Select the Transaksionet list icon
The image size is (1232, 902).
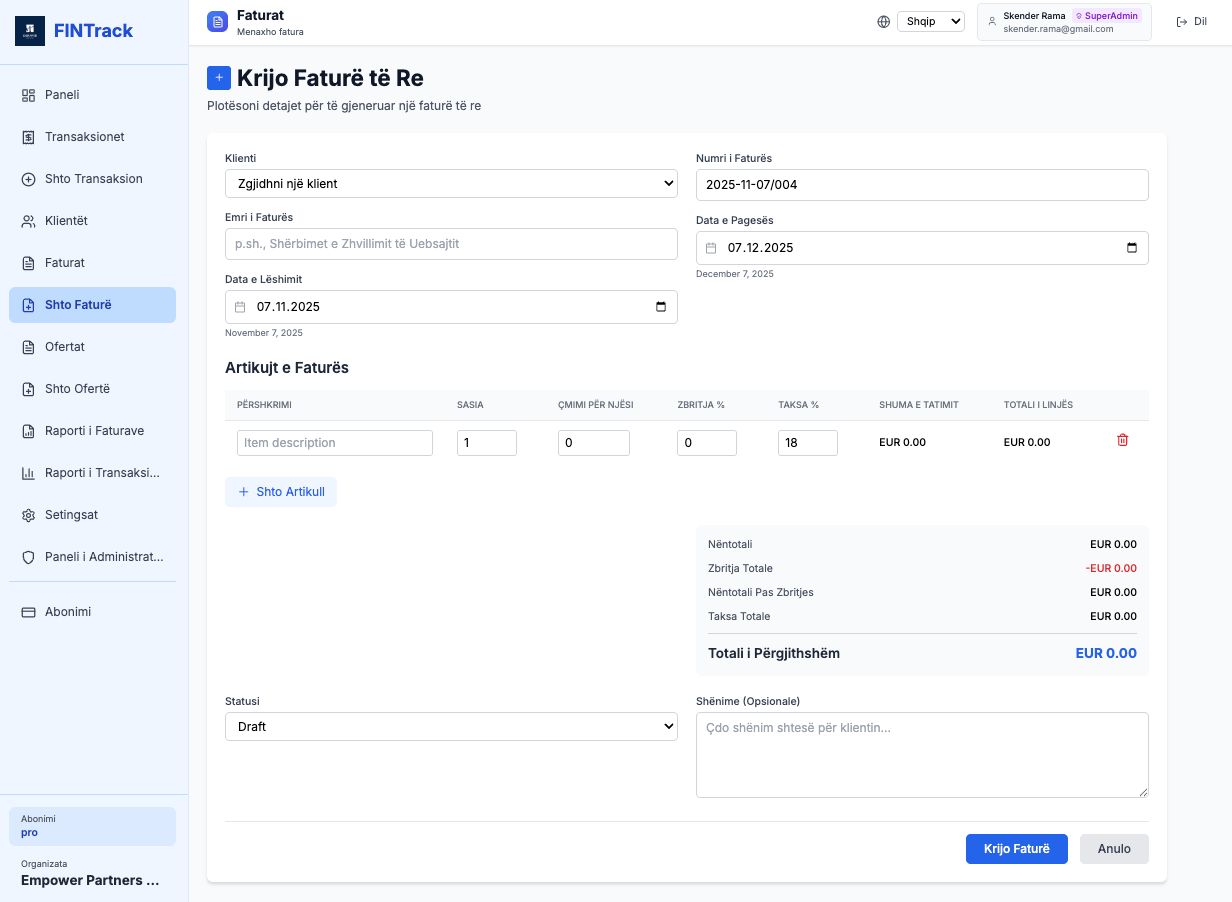click(28, 136)
